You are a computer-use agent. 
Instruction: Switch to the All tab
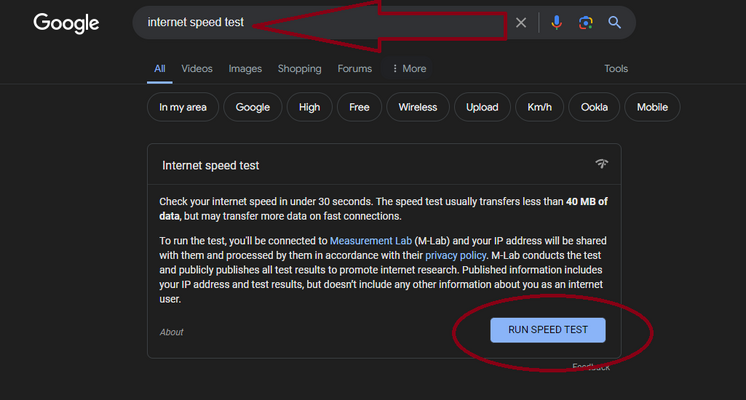[159, 68]
